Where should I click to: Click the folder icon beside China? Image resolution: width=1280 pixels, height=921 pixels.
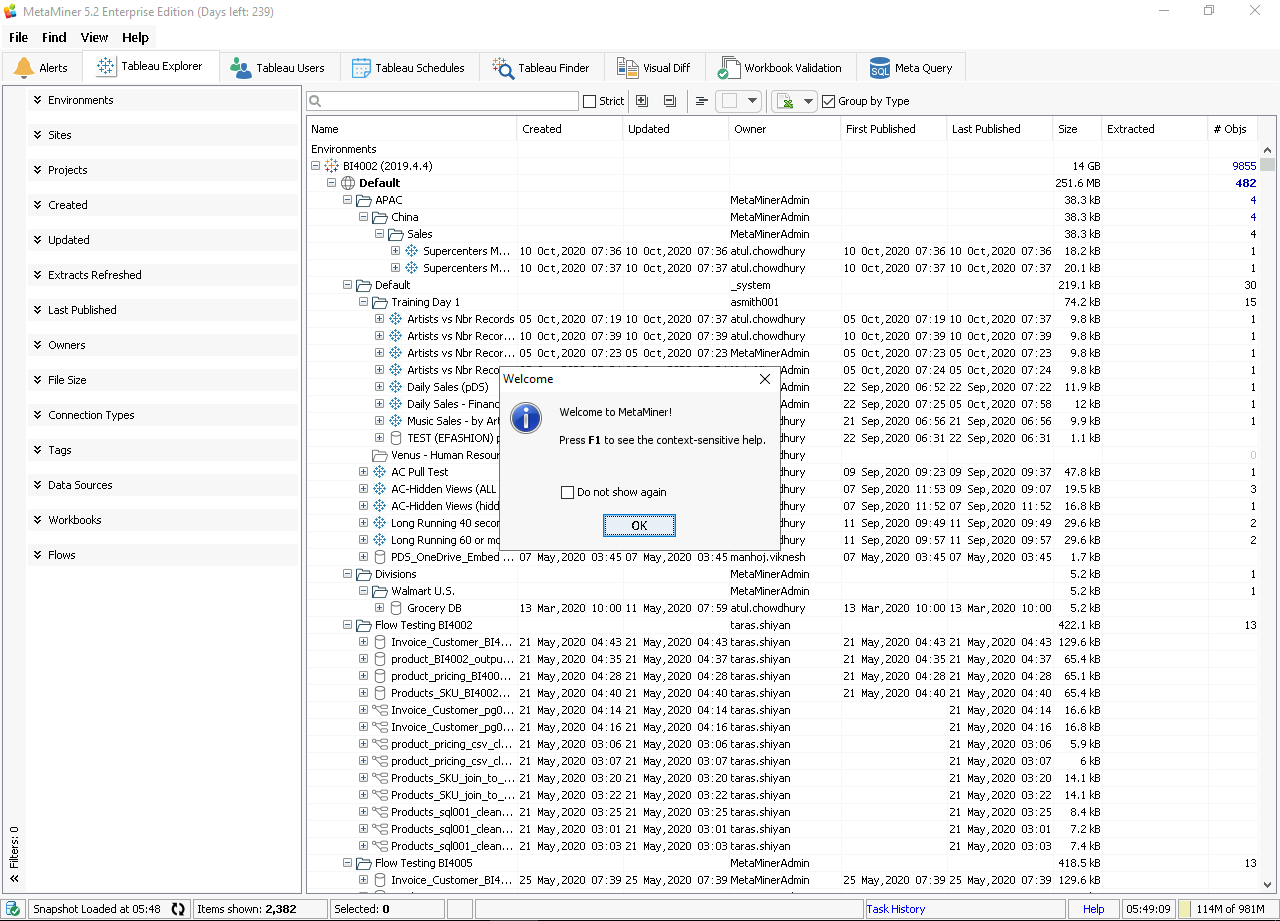[x=380, y=217]
